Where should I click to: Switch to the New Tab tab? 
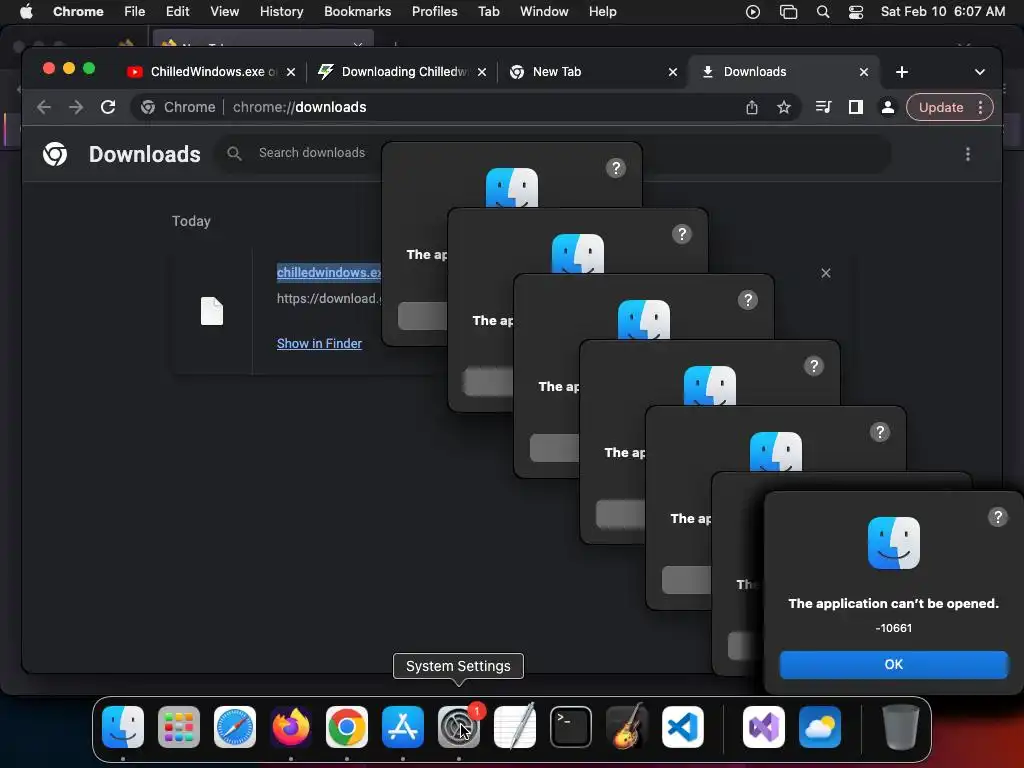click(592, 72)
